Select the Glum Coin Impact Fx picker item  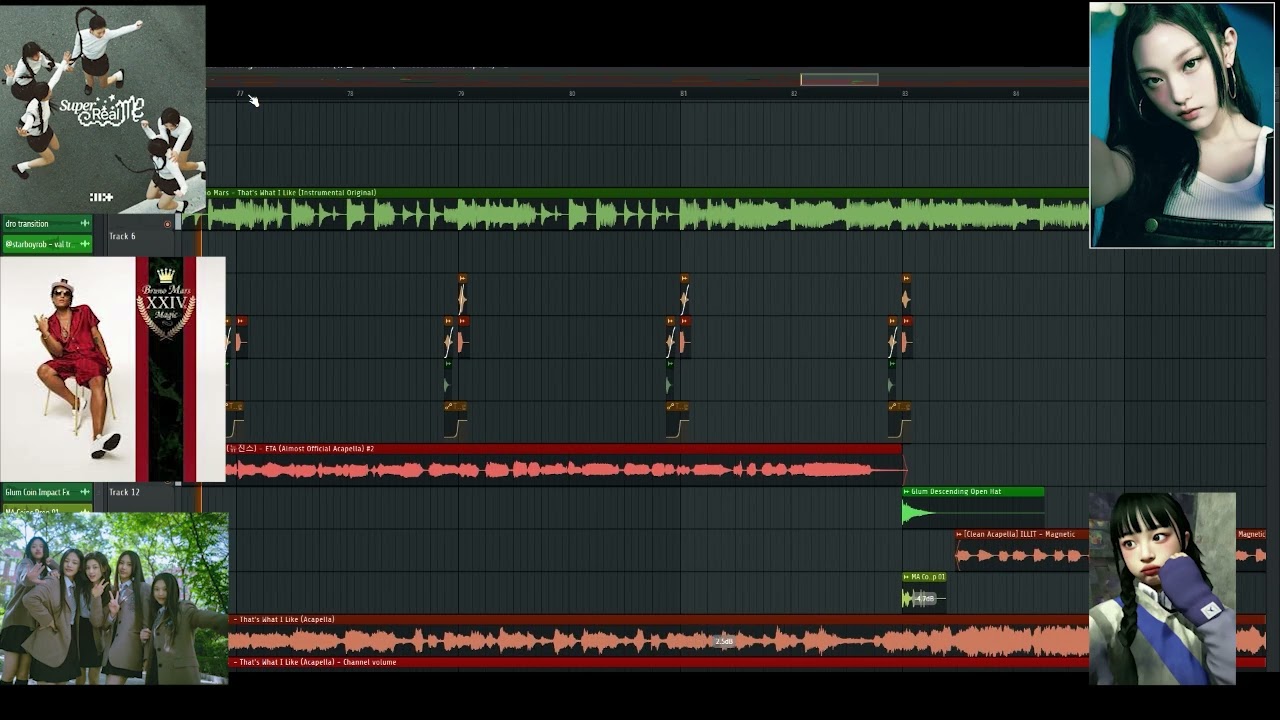pos(47,492)
